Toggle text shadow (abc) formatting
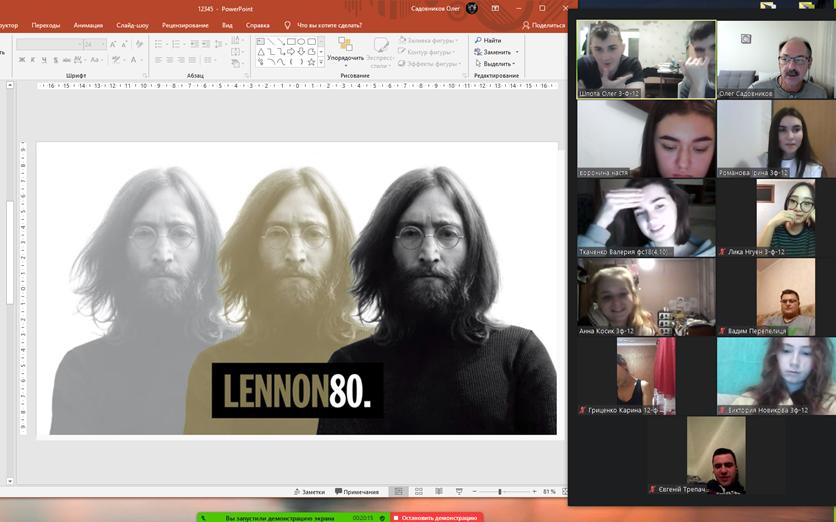 coord(67,60)
